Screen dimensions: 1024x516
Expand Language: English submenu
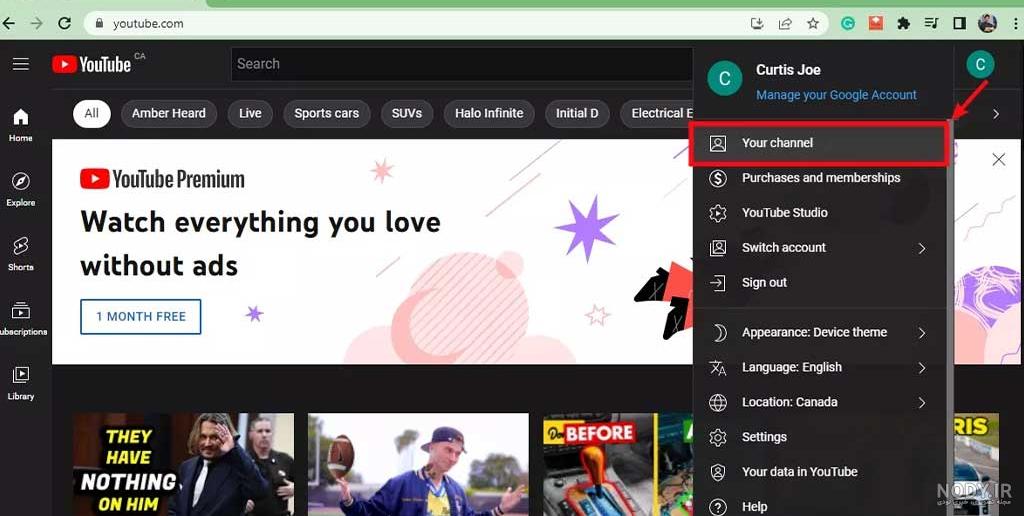[818, 367]
